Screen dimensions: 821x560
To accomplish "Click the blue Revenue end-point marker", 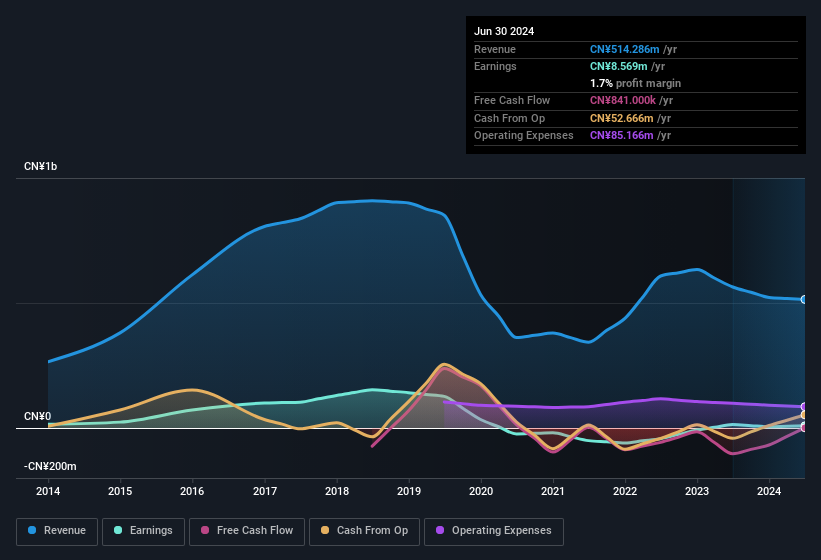I will click(x=804, y=299).
